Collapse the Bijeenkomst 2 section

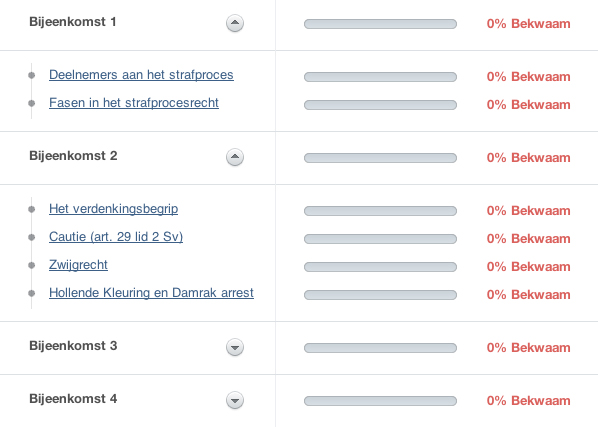pyautogui.click(x=235, y=157)
